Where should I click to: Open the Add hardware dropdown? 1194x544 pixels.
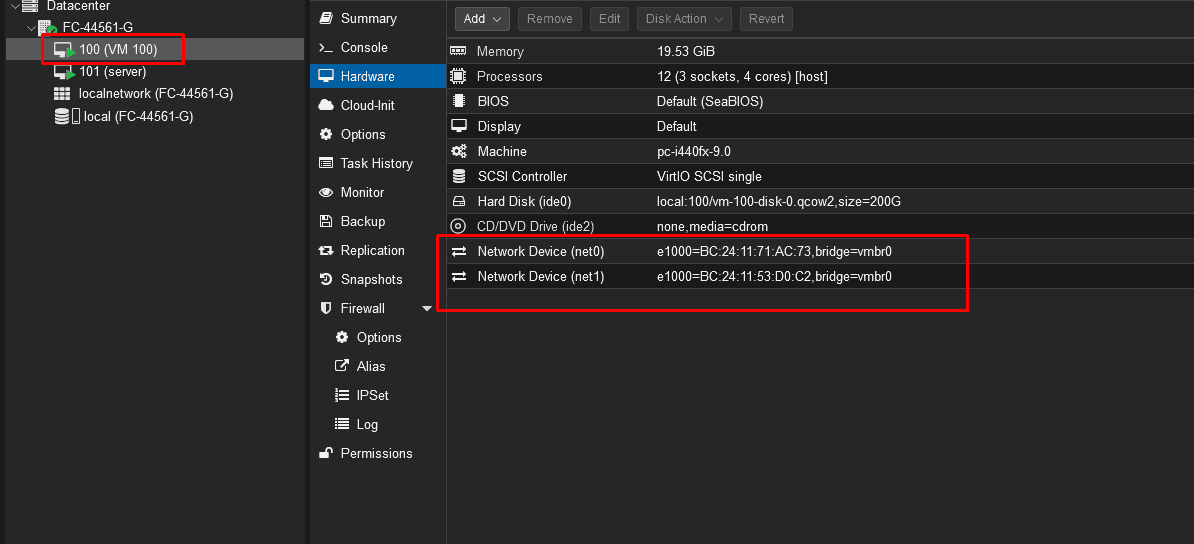(482, 18)
